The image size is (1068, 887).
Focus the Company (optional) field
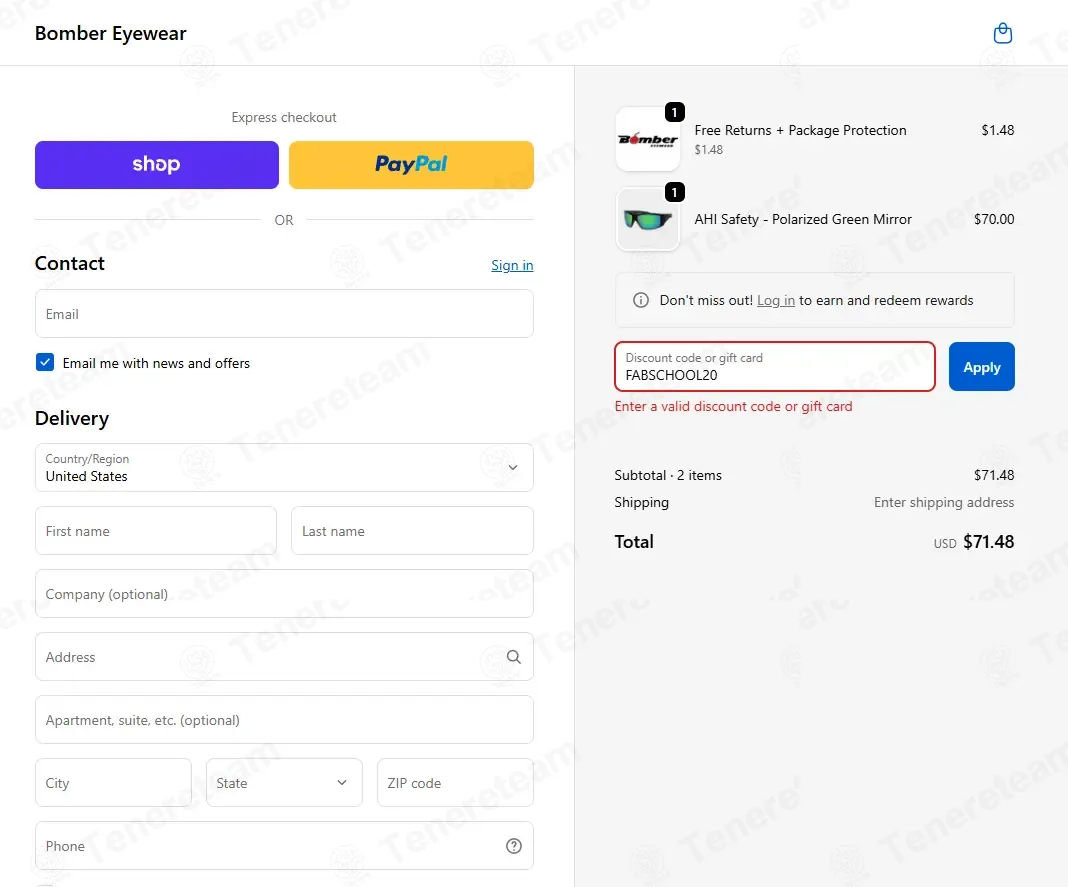pyautogui.click(x=284, y=594)
